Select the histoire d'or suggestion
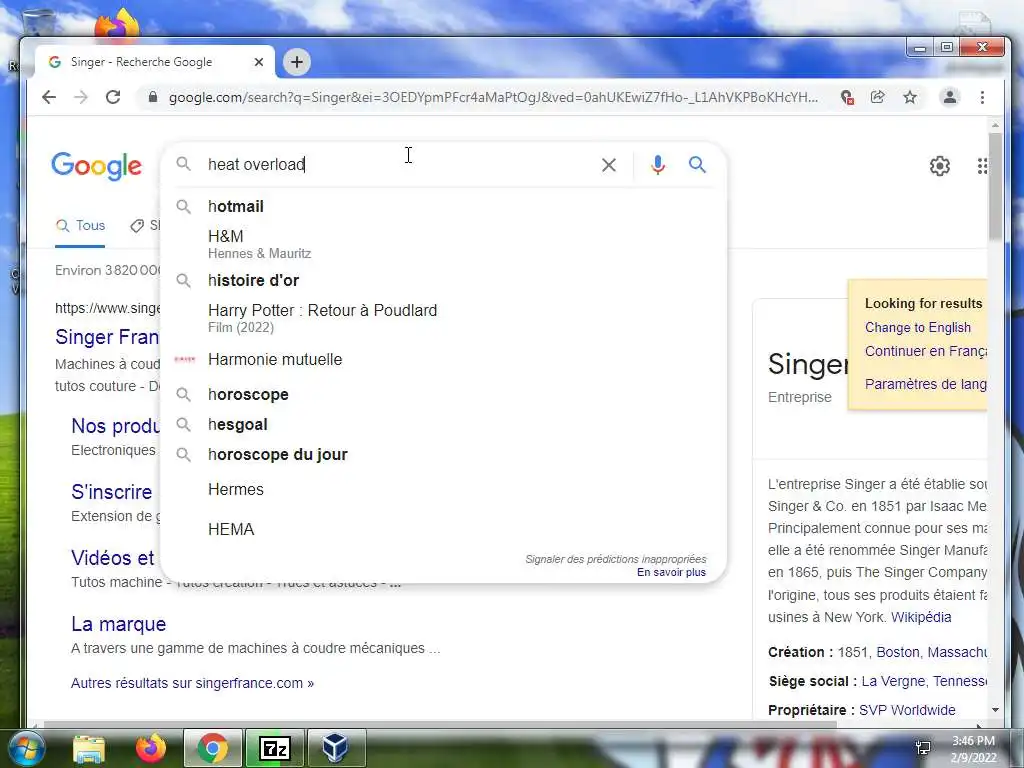This screenshot has width=1024, height=768. [x=443, y=280]
